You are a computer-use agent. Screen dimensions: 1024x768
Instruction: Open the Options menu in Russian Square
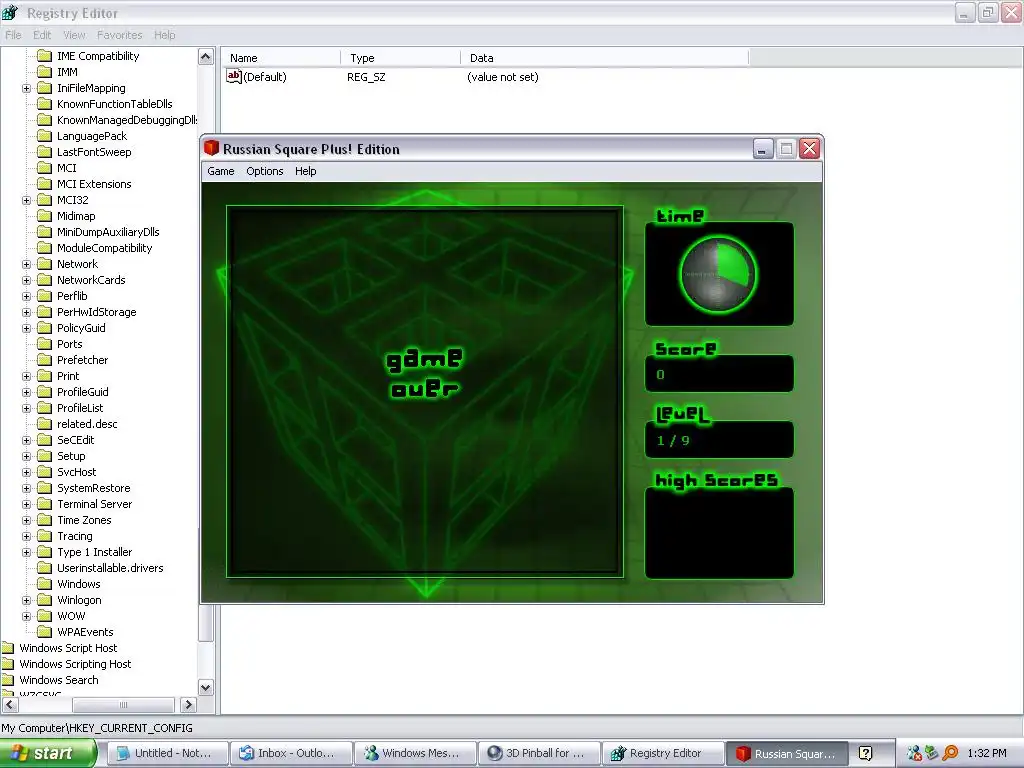point(264,171)
